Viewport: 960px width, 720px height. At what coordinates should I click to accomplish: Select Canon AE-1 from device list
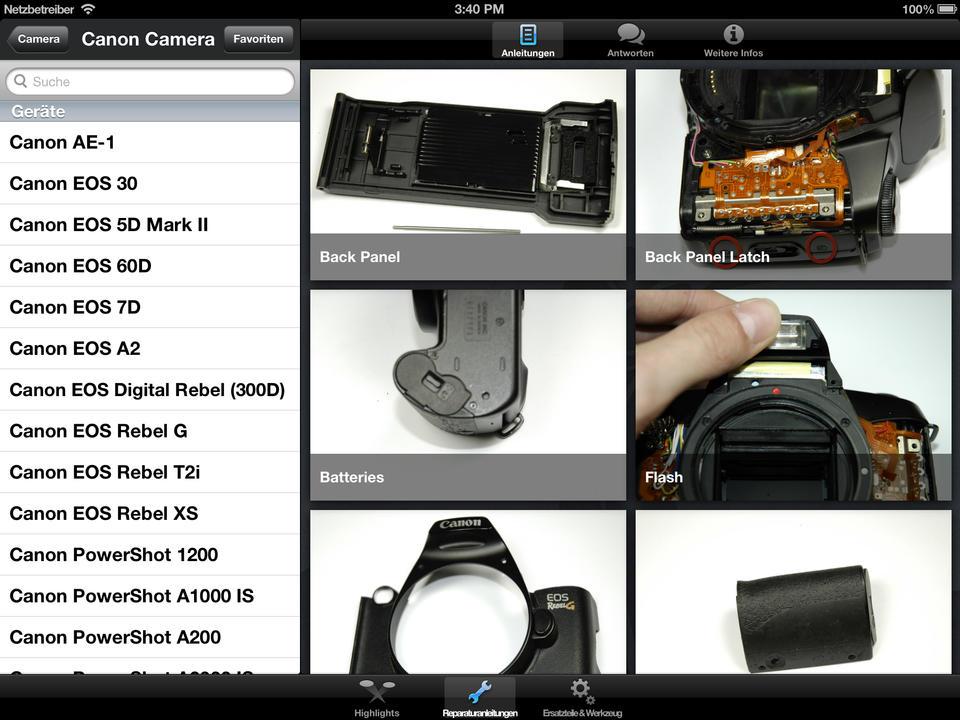tap(150, 143)
